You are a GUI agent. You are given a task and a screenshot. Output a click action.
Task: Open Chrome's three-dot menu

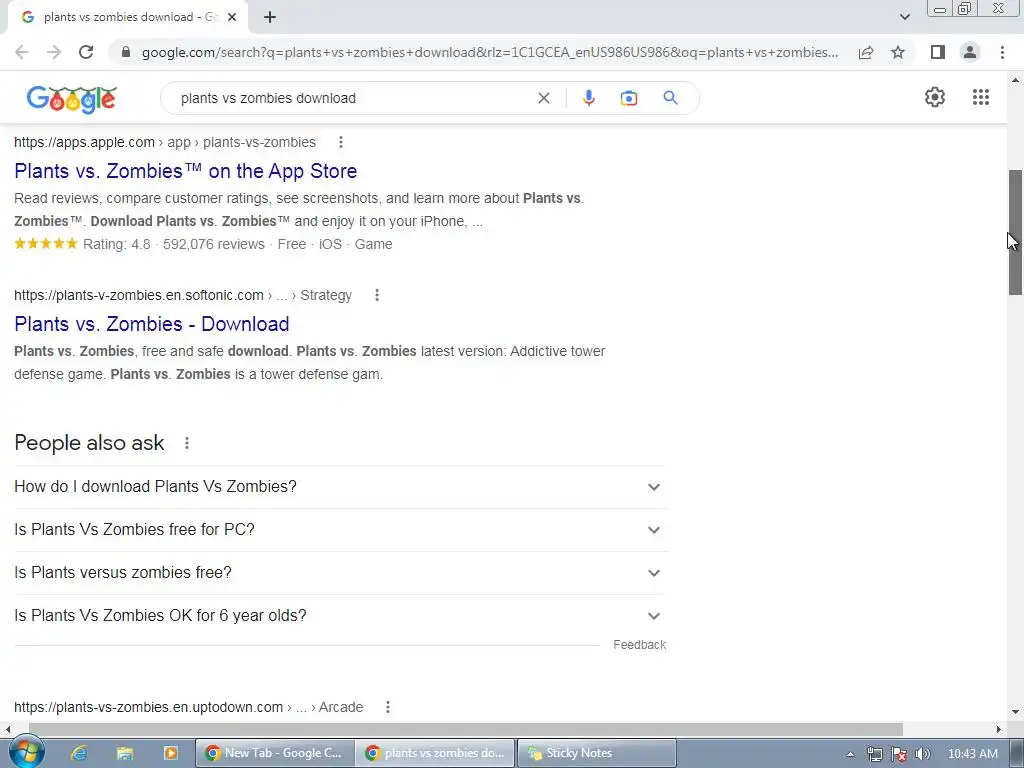point(1002,52)
